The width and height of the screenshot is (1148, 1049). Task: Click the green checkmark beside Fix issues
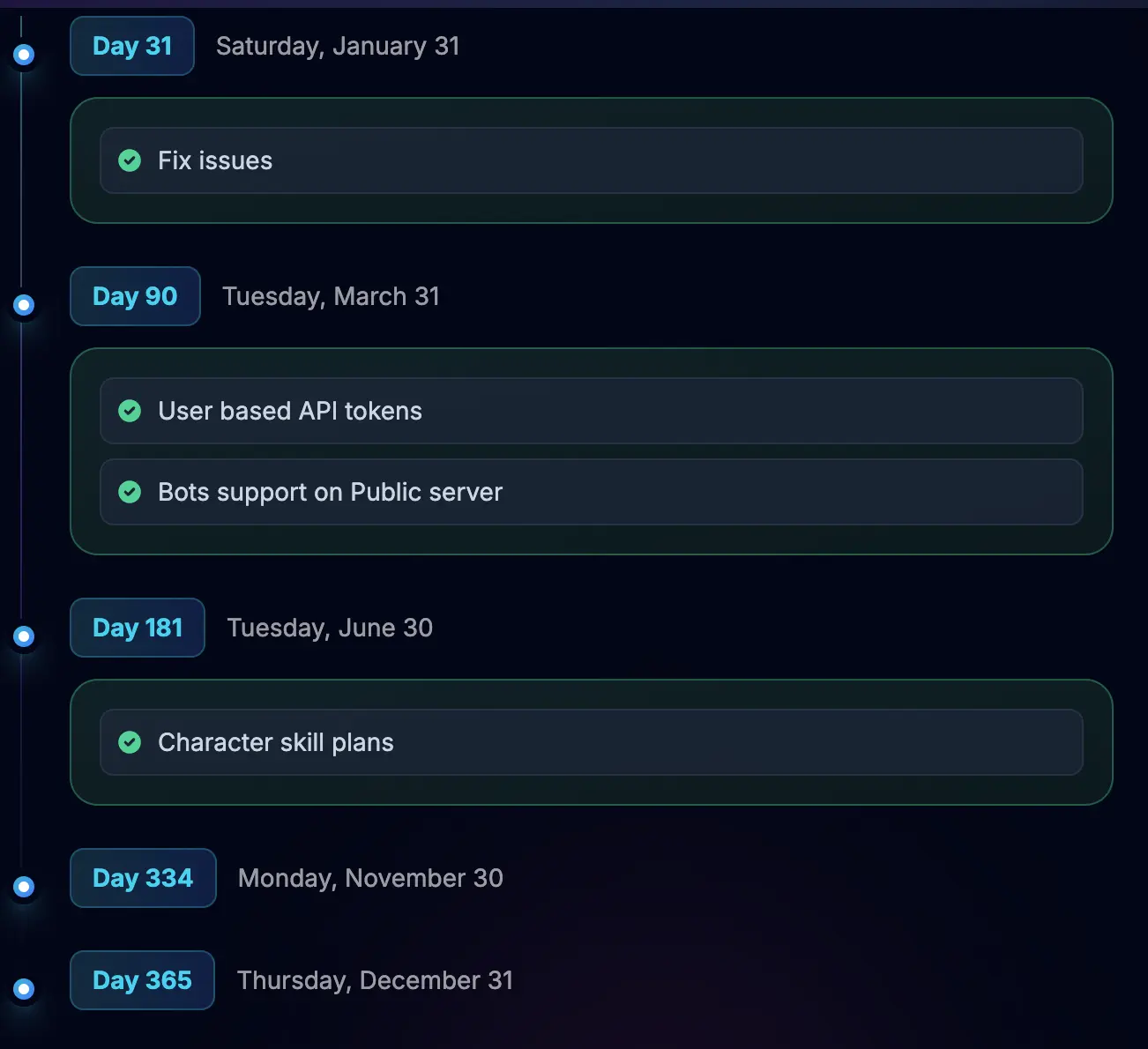click(x=130, y=160)
